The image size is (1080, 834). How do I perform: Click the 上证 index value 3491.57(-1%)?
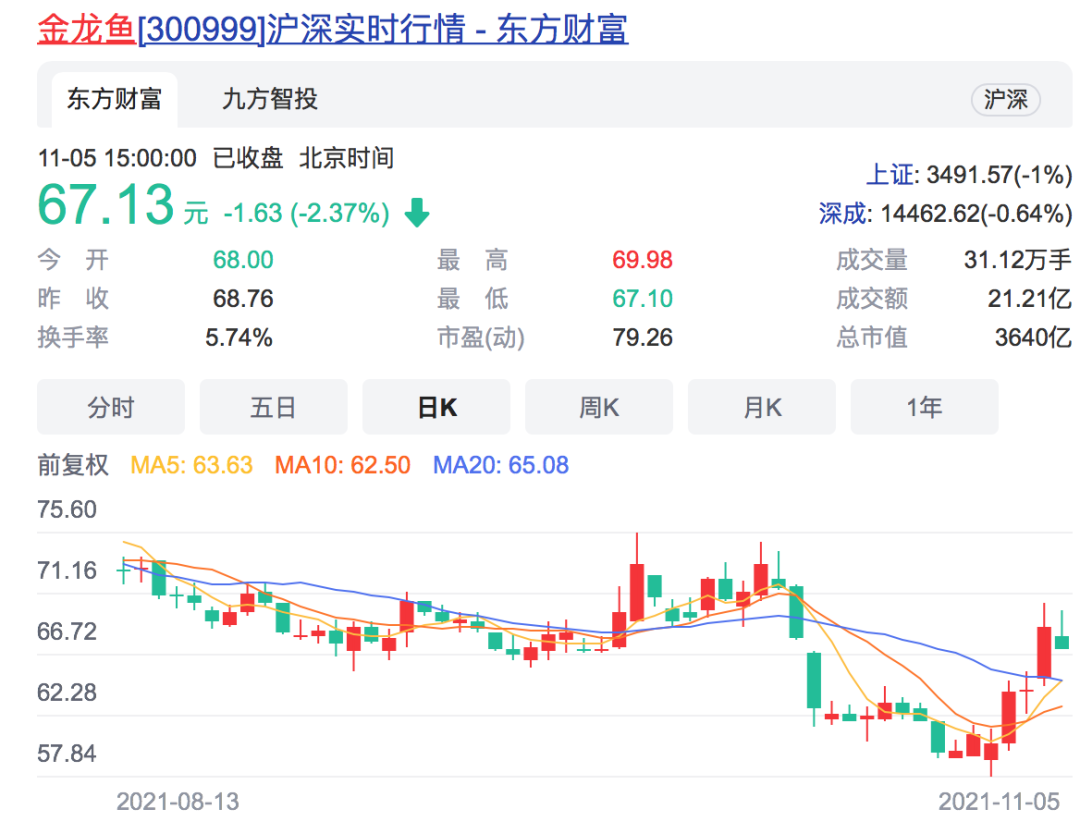(999, 175)
